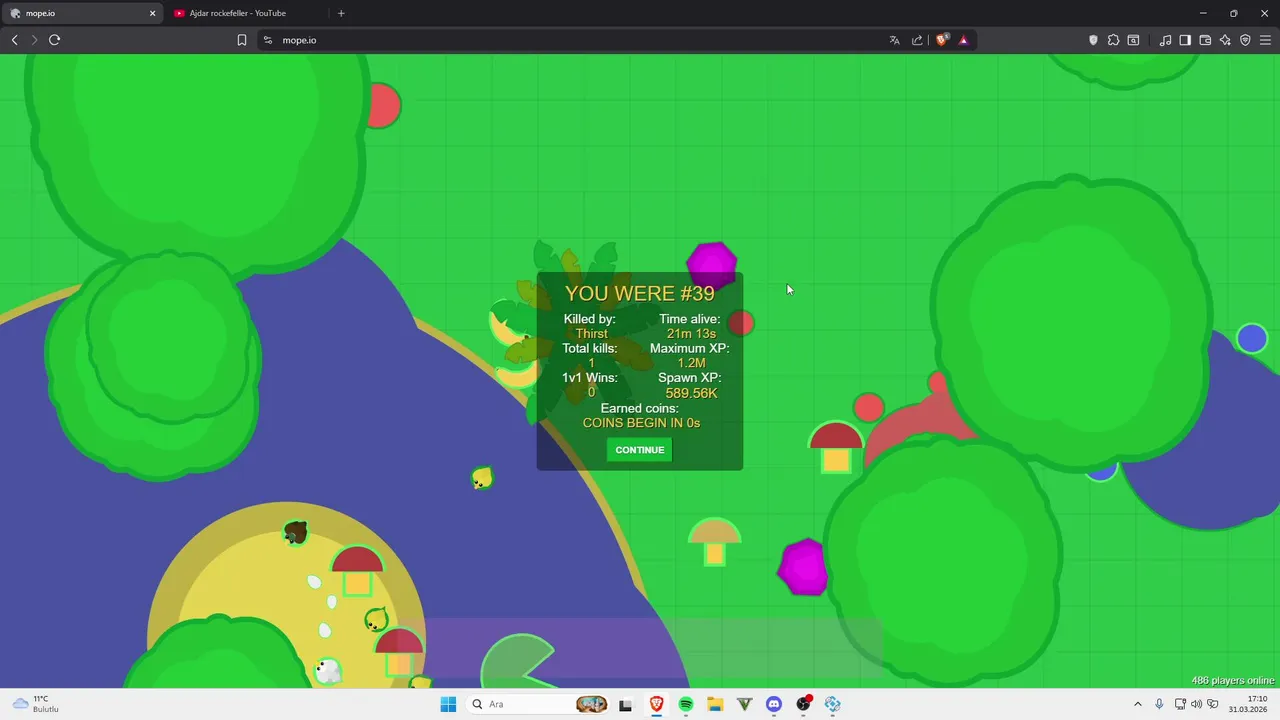Go forward in browser history
Screen dimensions: 1280x720
click(x=34, y=40)
